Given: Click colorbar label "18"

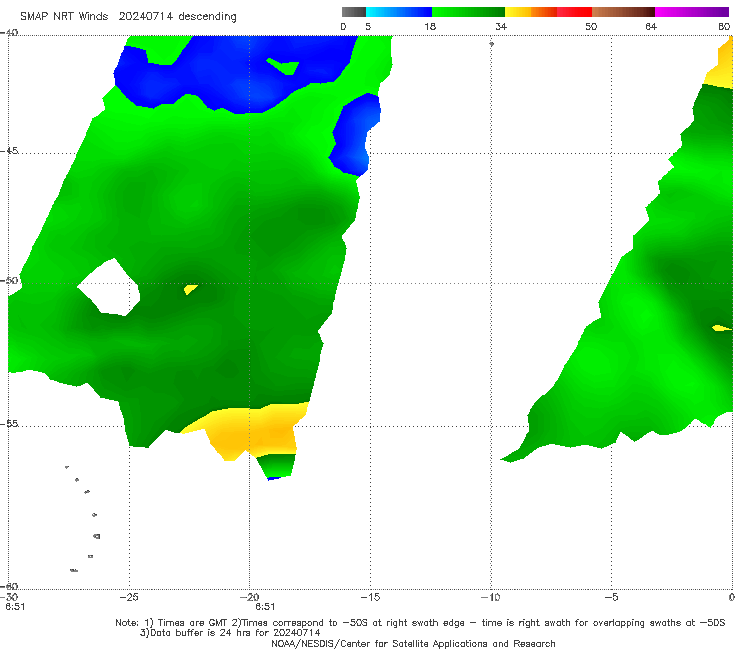Looking at the screenshot, I should [430, 27].
